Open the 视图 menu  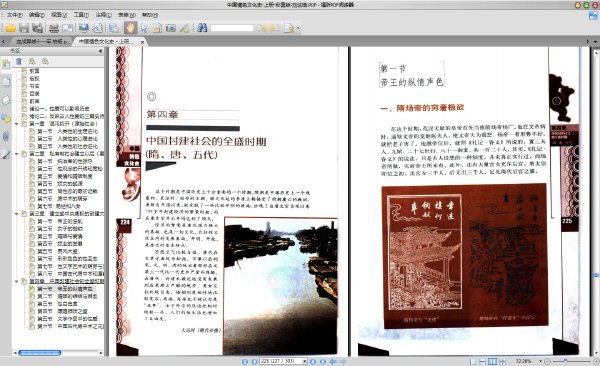point(59,15)
